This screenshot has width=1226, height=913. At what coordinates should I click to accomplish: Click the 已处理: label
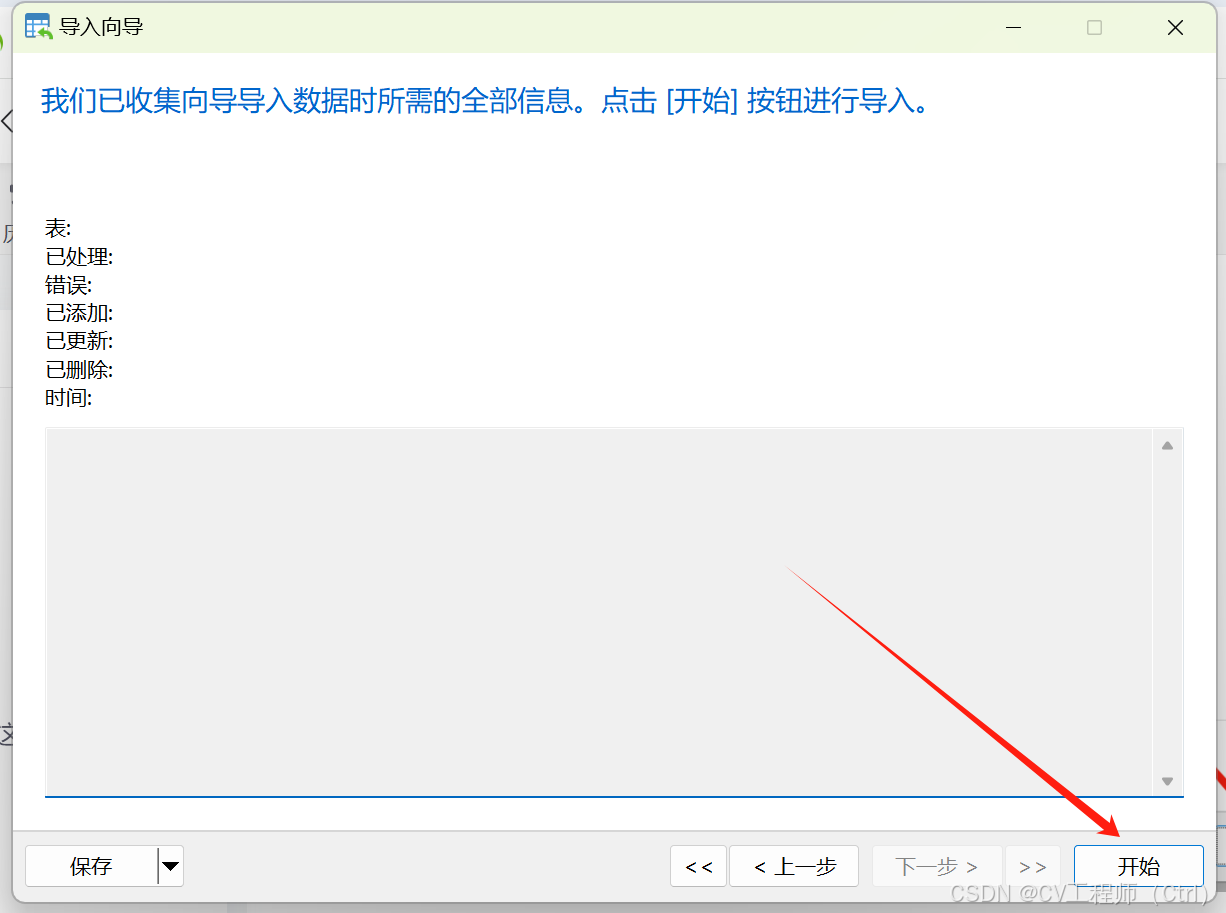[79, 257]
